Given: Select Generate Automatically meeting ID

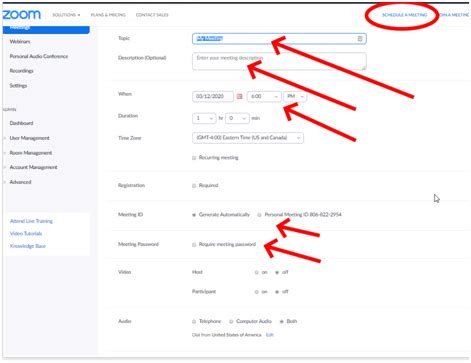Looking at the screenshot, I should tap(194, 215).
